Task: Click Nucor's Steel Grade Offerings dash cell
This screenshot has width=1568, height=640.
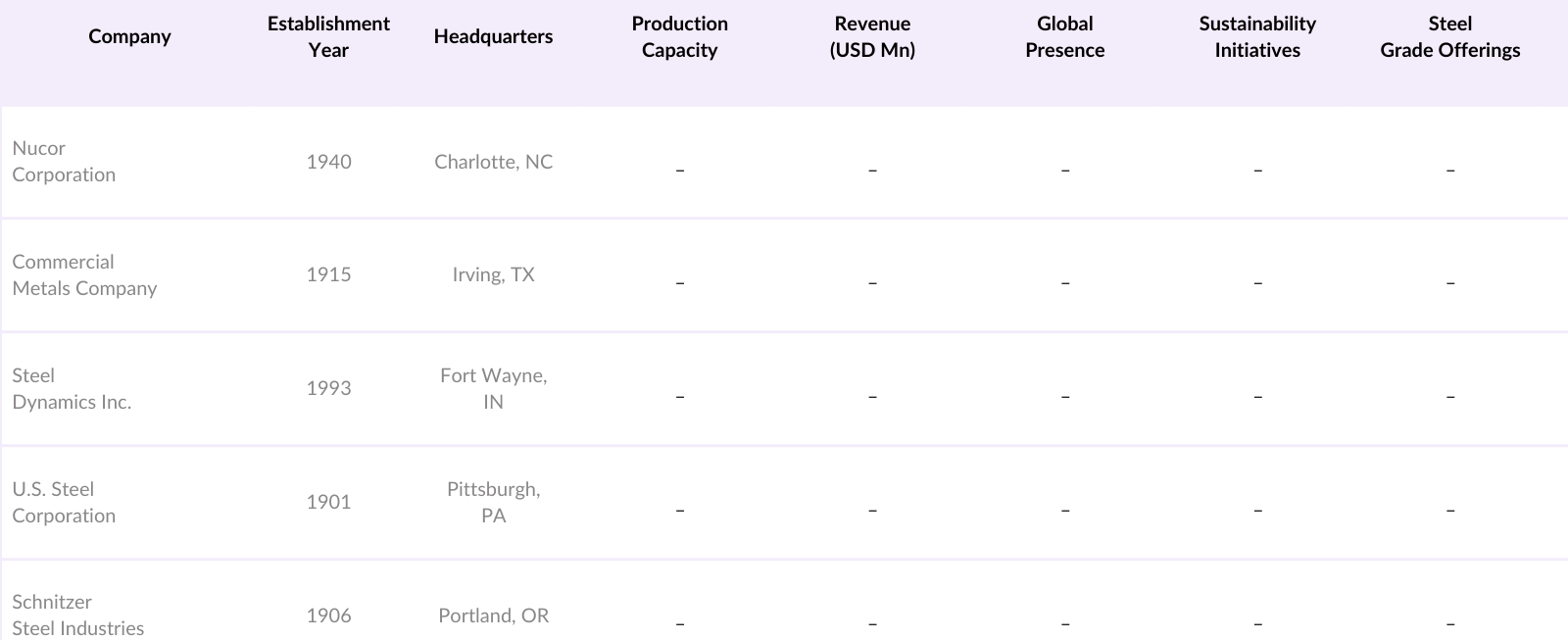Action: (1450, 171)
